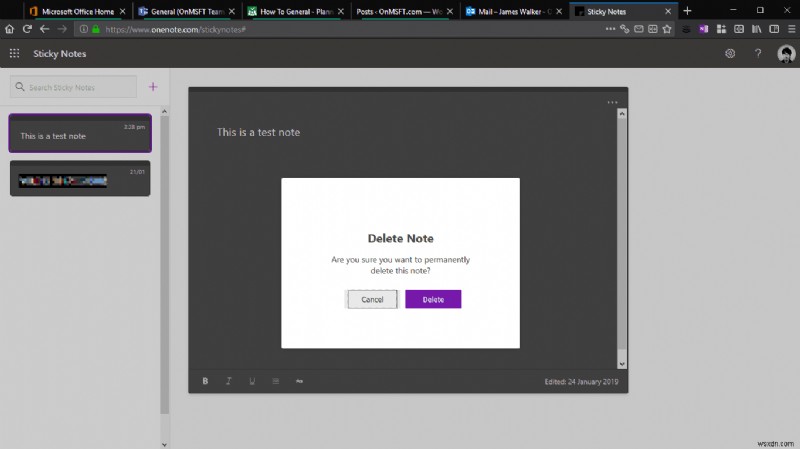Open the note's three-dot menu
800x449 pixels.
click(613, 102)
